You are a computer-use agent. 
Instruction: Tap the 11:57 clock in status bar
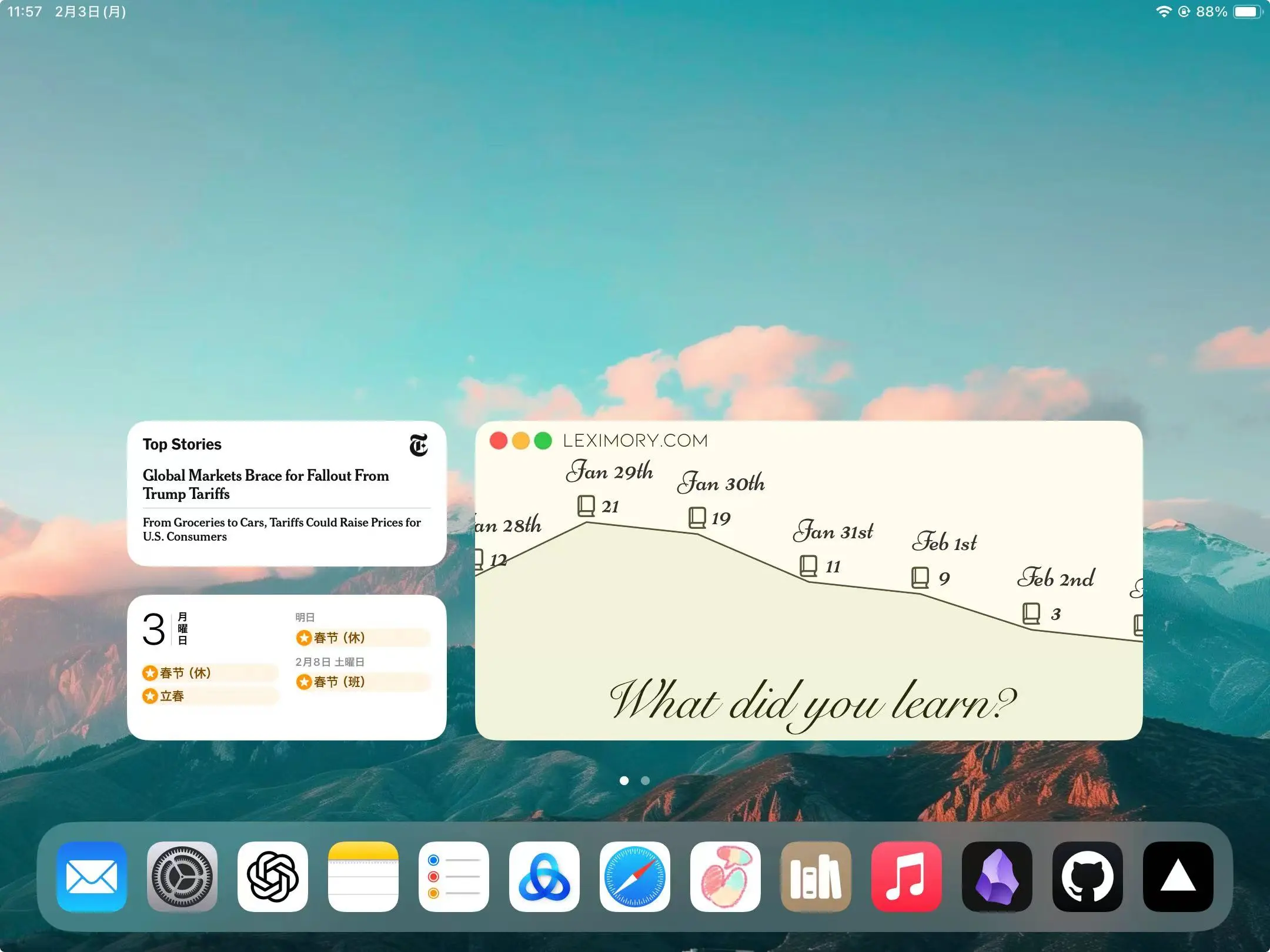25,12
